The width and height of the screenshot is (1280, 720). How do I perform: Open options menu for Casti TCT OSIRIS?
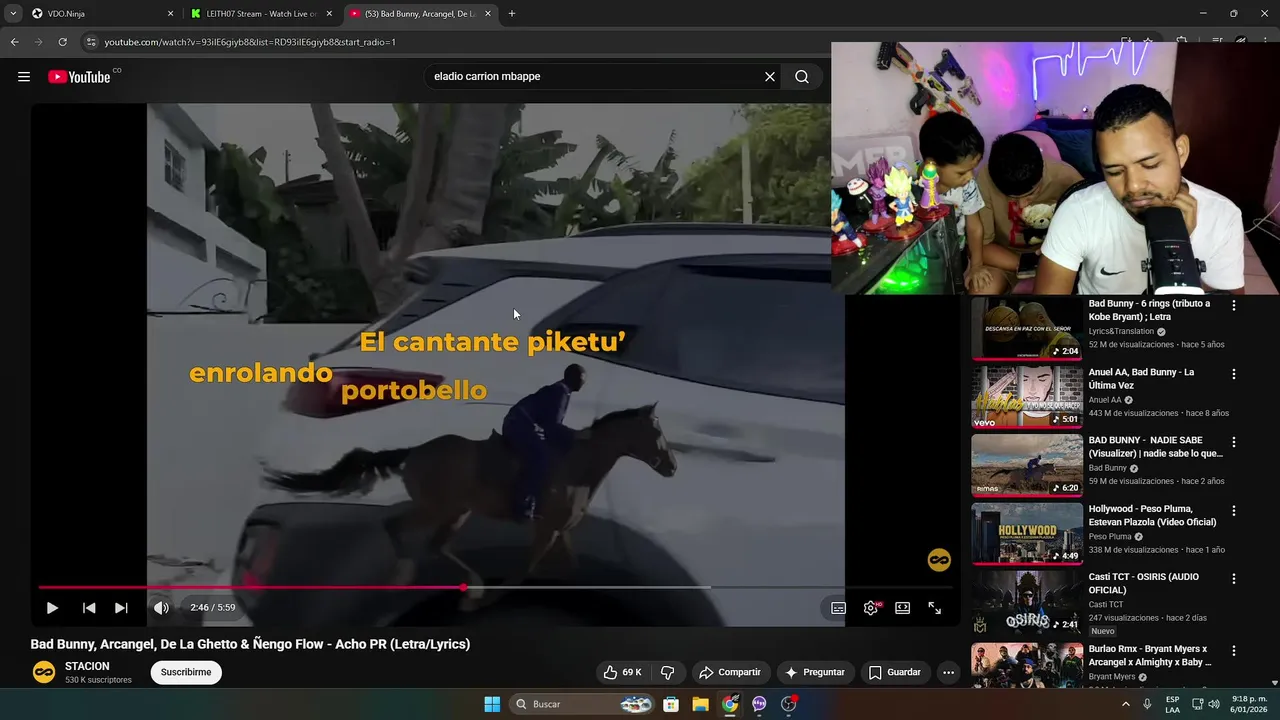[1234, 579]
